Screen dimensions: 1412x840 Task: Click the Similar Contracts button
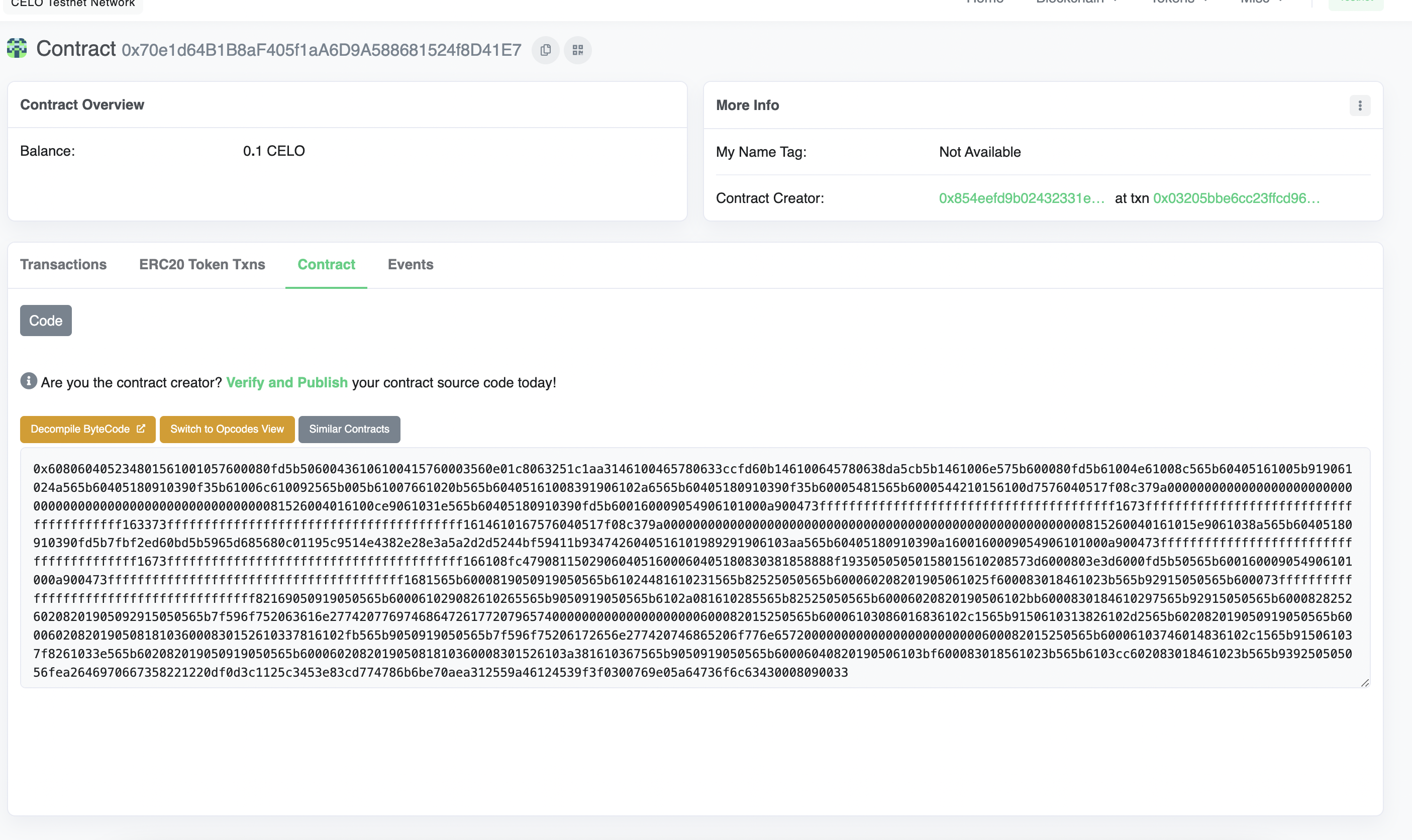click(x=349, y=429)
